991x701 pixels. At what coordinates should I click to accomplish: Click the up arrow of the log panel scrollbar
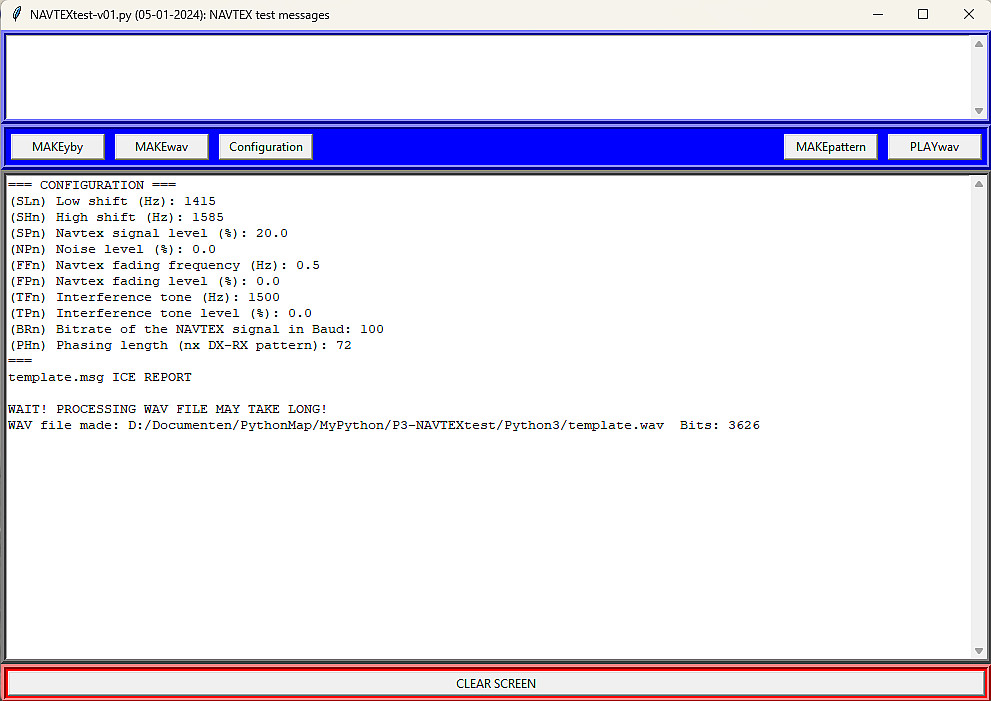pos(978,184)
